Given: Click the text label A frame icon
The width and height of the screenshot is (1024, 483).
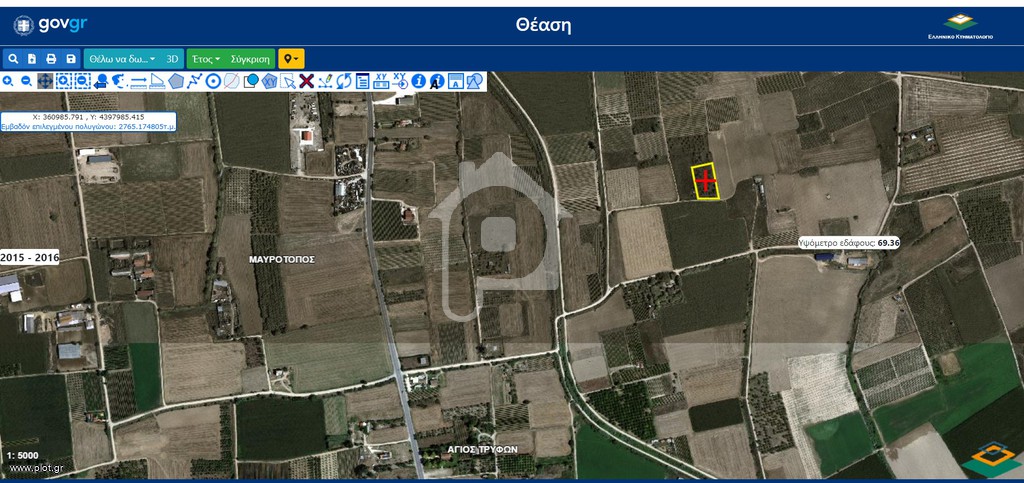Looking at the screenshot, I should coord(456,81).
